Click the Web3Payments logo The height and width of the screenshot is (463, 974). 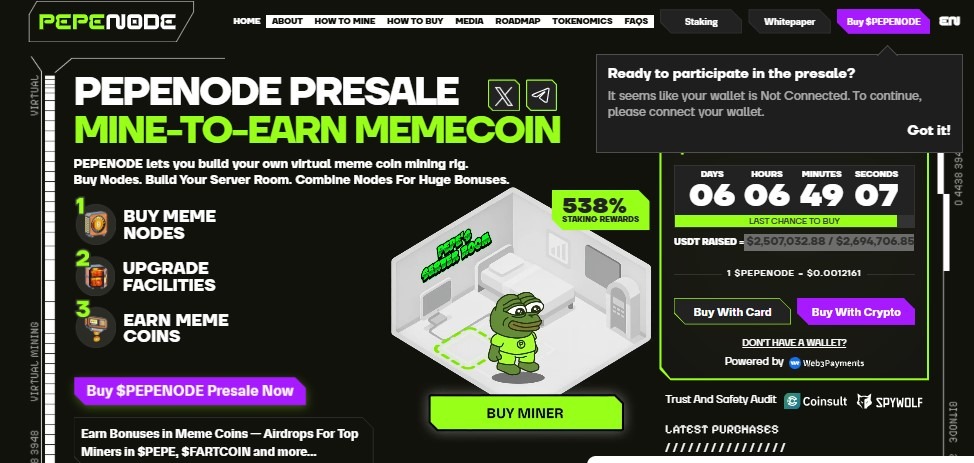coord(826,363)
